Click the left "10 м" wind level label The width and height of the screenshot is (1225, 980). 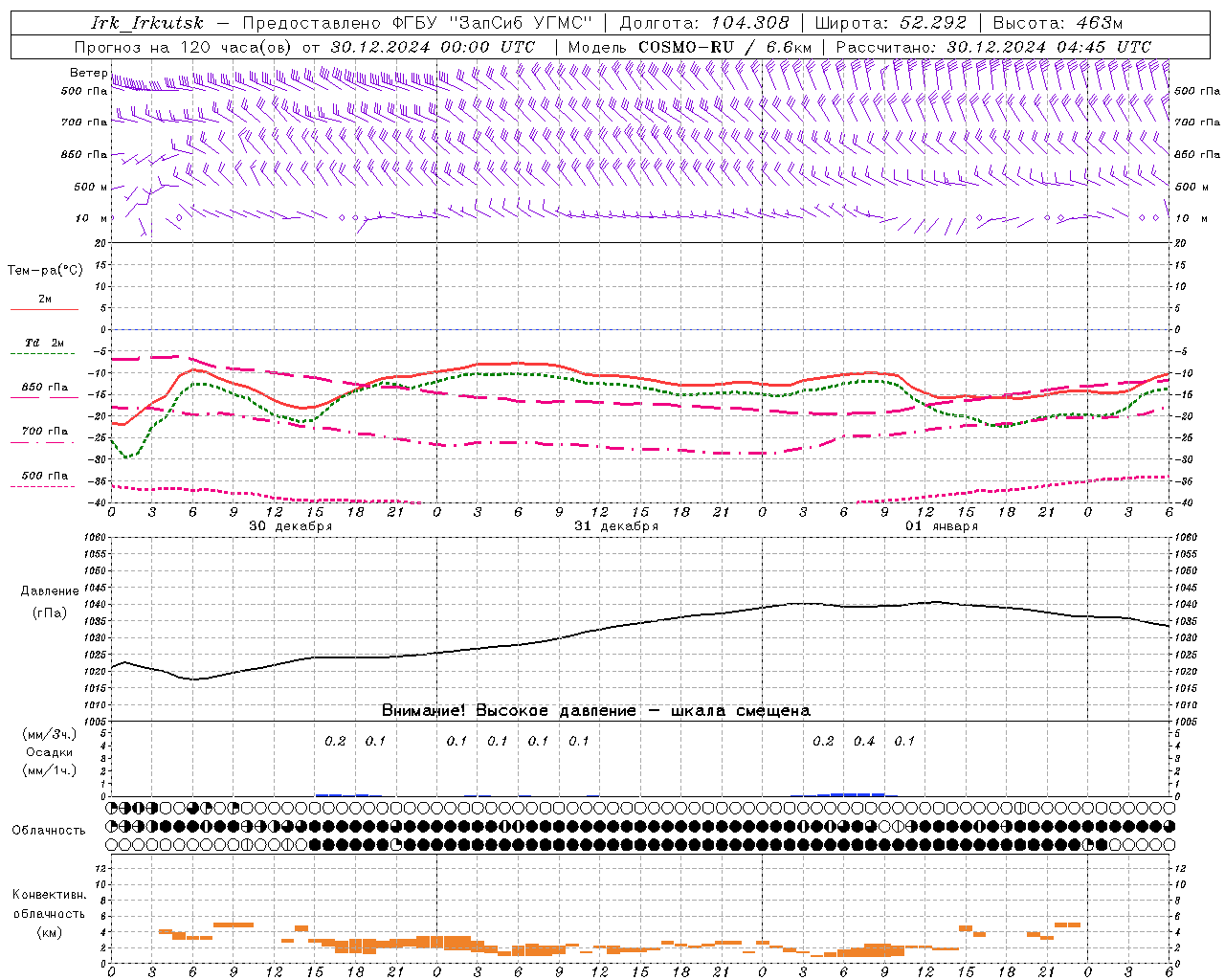92,218
